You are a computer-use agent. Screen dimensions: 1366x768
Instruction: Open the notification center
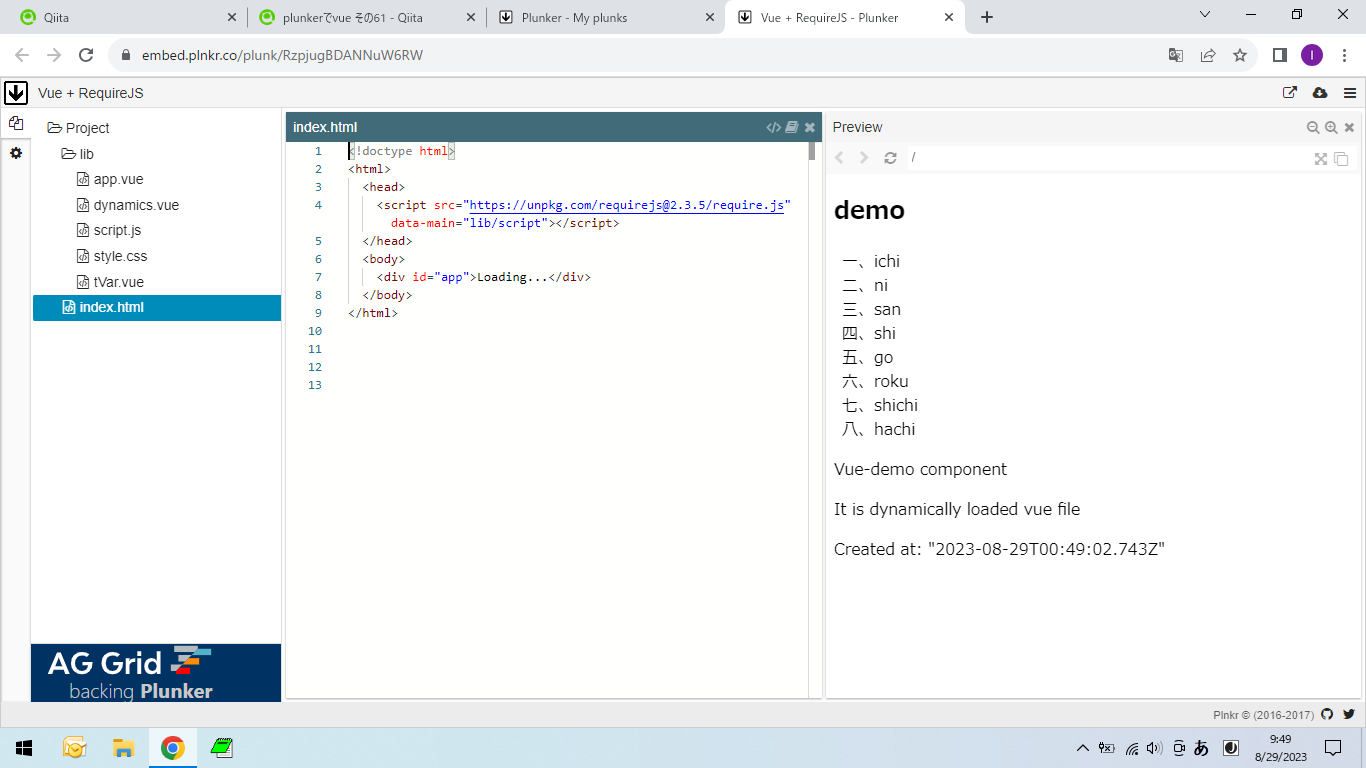(x=1333, y=748)
